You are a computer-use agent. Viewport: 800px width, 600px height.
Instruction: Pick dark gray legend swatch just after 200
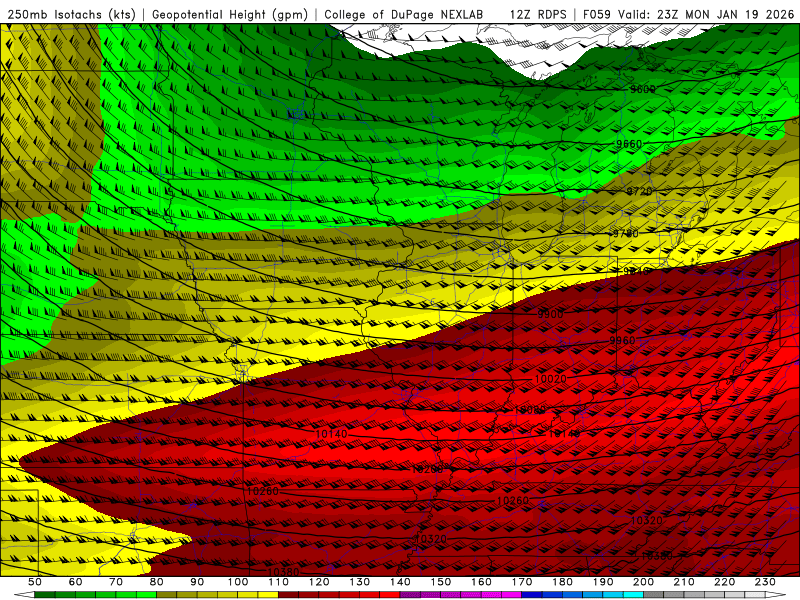(x=654, y=595)
